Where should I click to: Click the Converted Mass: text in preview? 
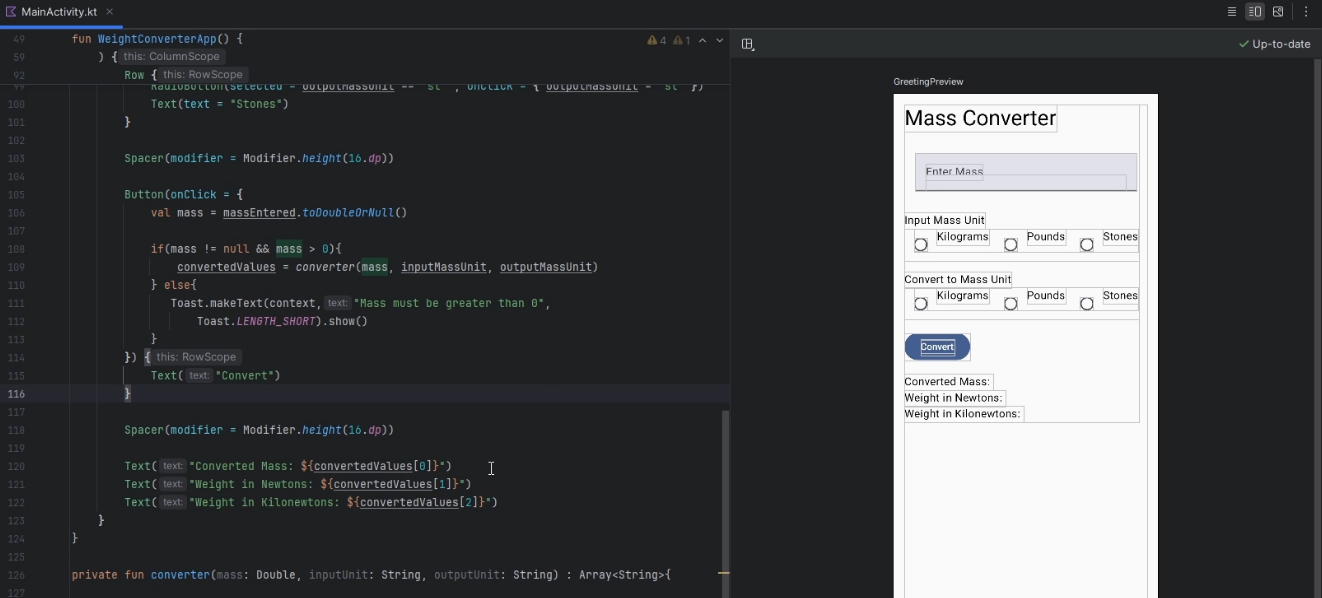coord(948,382)
